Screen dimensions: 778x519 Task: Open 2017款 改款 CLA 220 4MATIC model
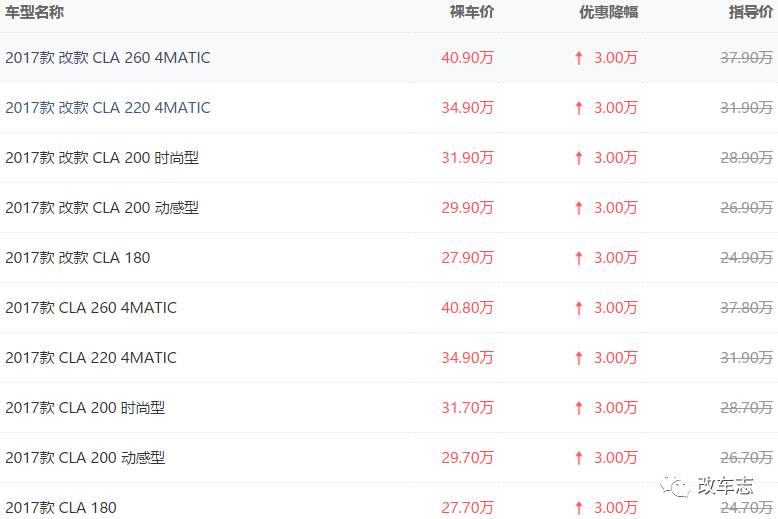(x=108, y=108)
